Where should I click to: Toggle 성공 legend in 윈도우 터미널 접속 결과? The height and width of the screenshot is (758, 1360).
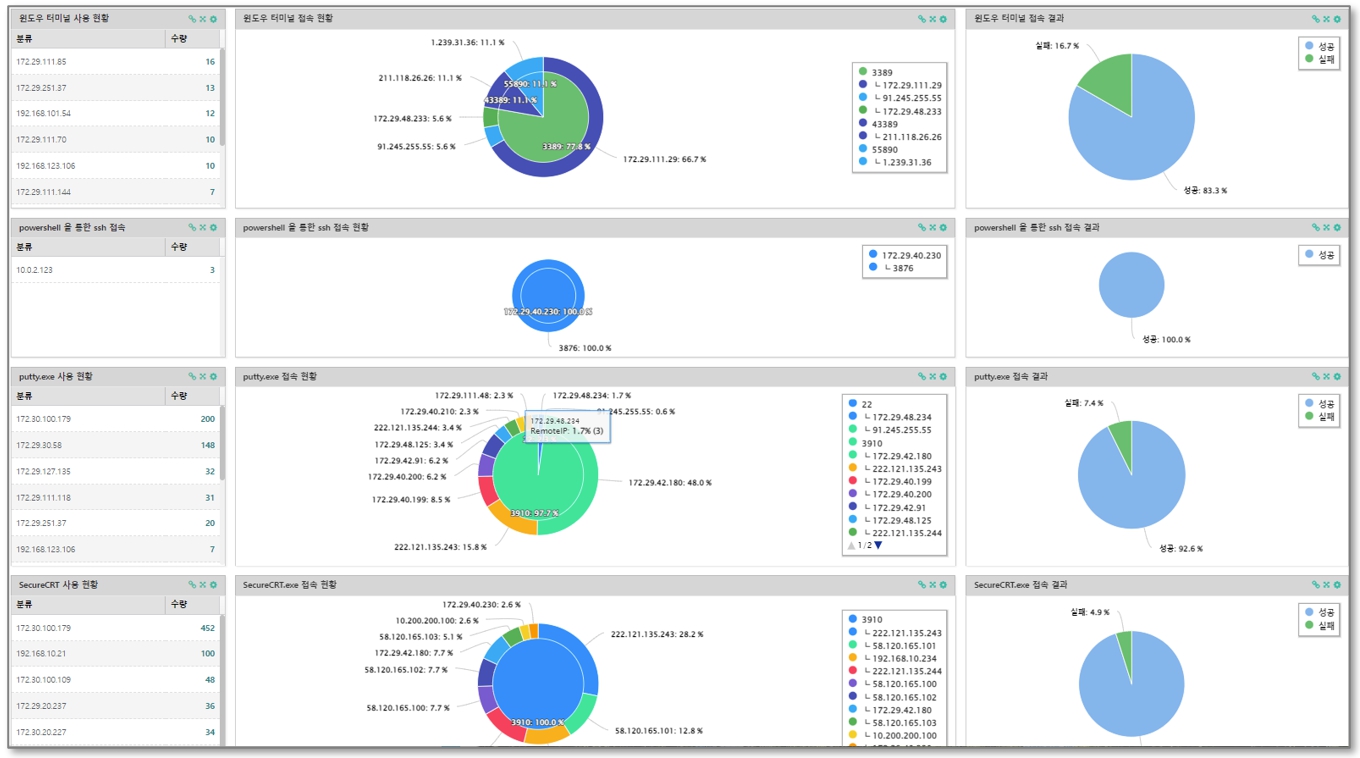[1320, 46]
